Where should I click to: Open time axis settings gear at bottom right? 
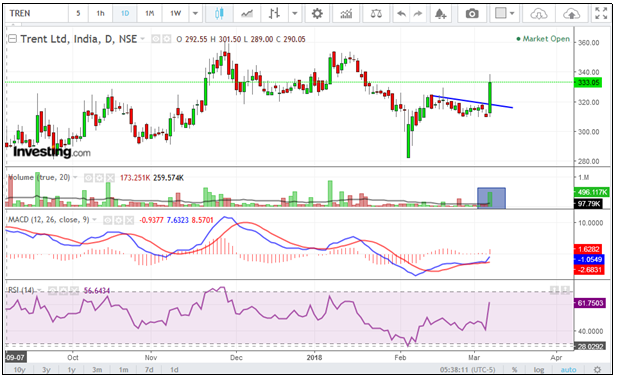[x=597, y=370]
